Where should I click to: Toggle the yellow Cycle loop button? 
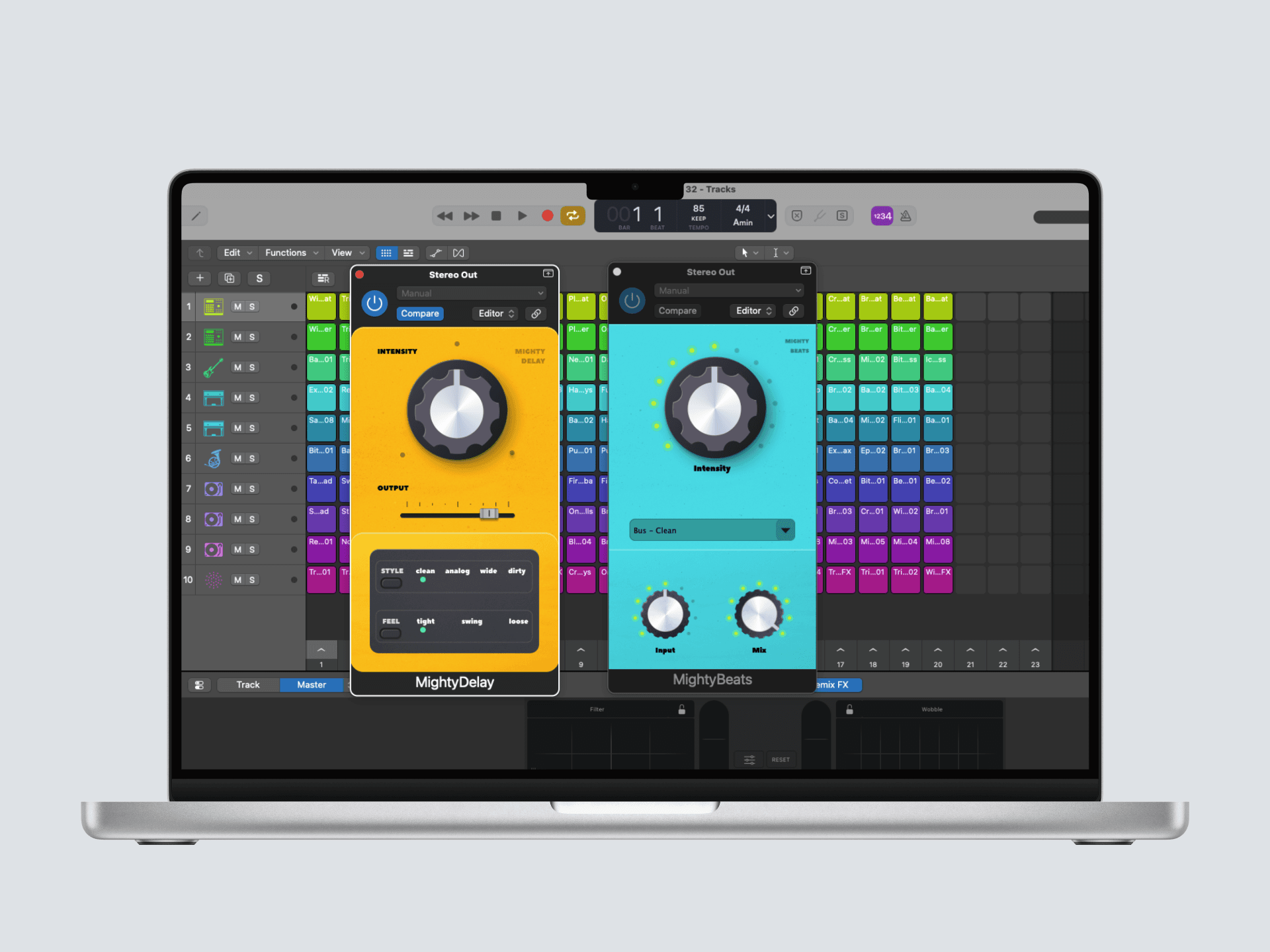point(573,216)
